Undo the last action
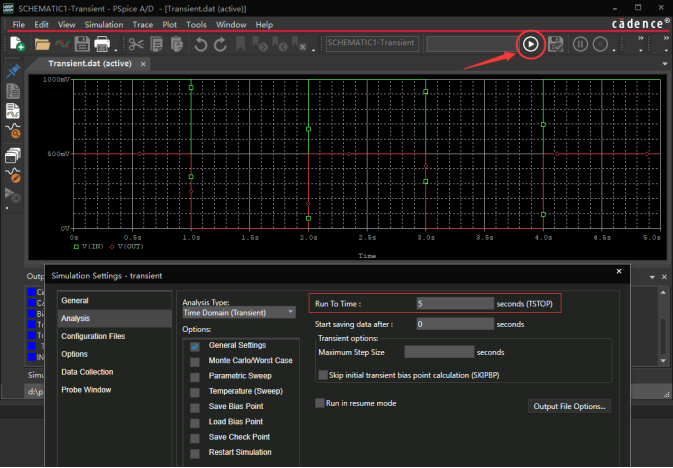The width and height of the screenshot is (673, 468). click(200, 44)
